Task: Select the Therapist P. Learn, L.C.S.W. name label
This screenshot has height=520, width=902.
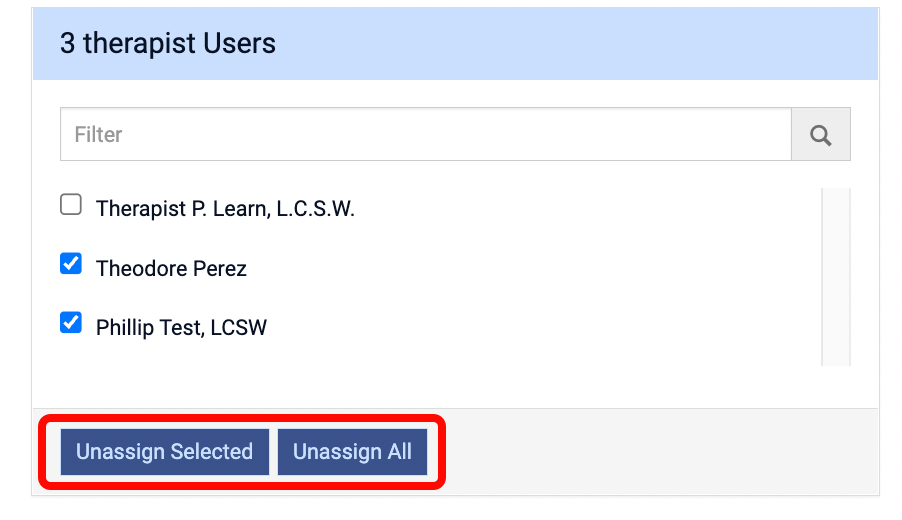Action: pyautogui.click(x=225, y=209)
